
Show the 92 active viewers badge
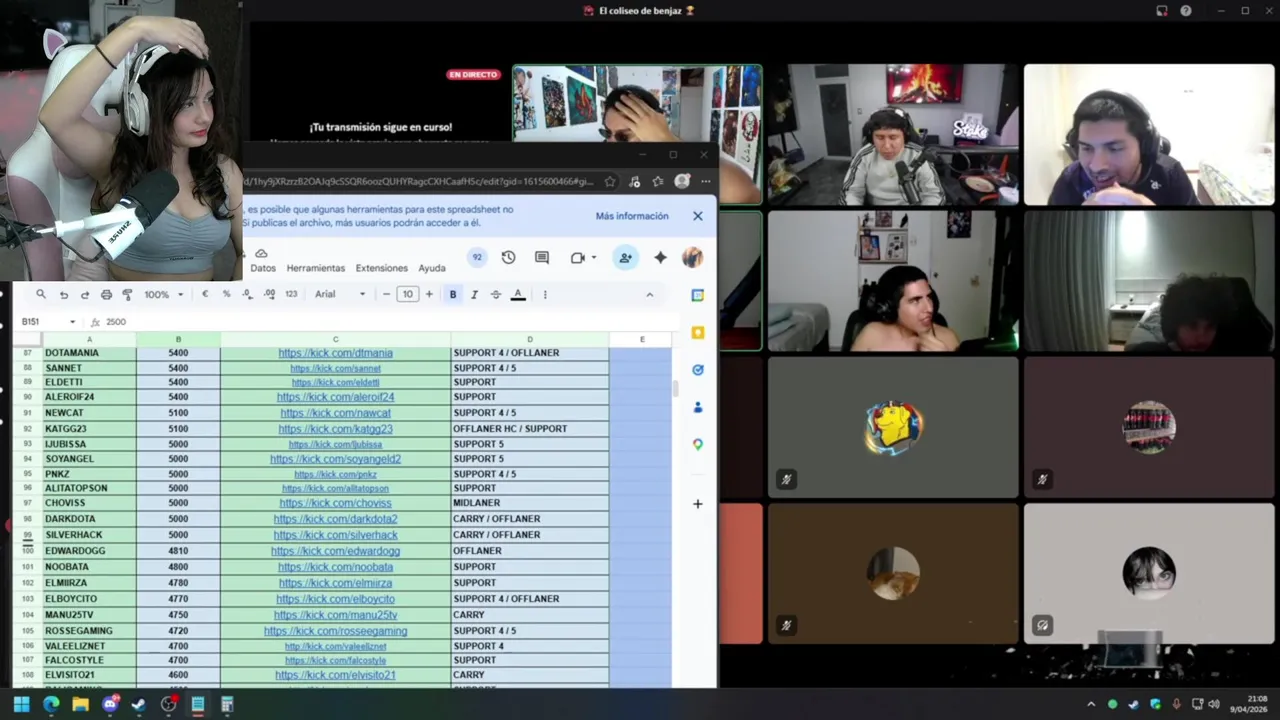[x=477, y=257]
